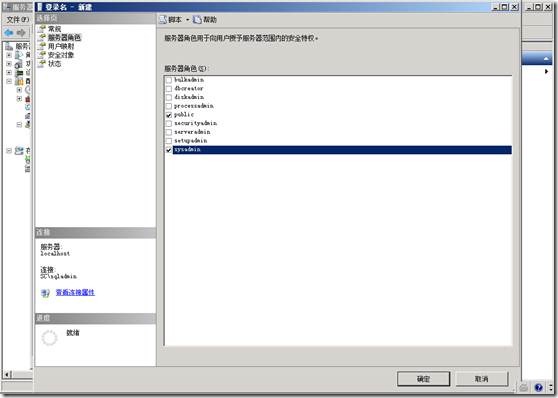Check the dbcreator role checkbox
Screen dimensions: 558x398
(x=169, y=89)
